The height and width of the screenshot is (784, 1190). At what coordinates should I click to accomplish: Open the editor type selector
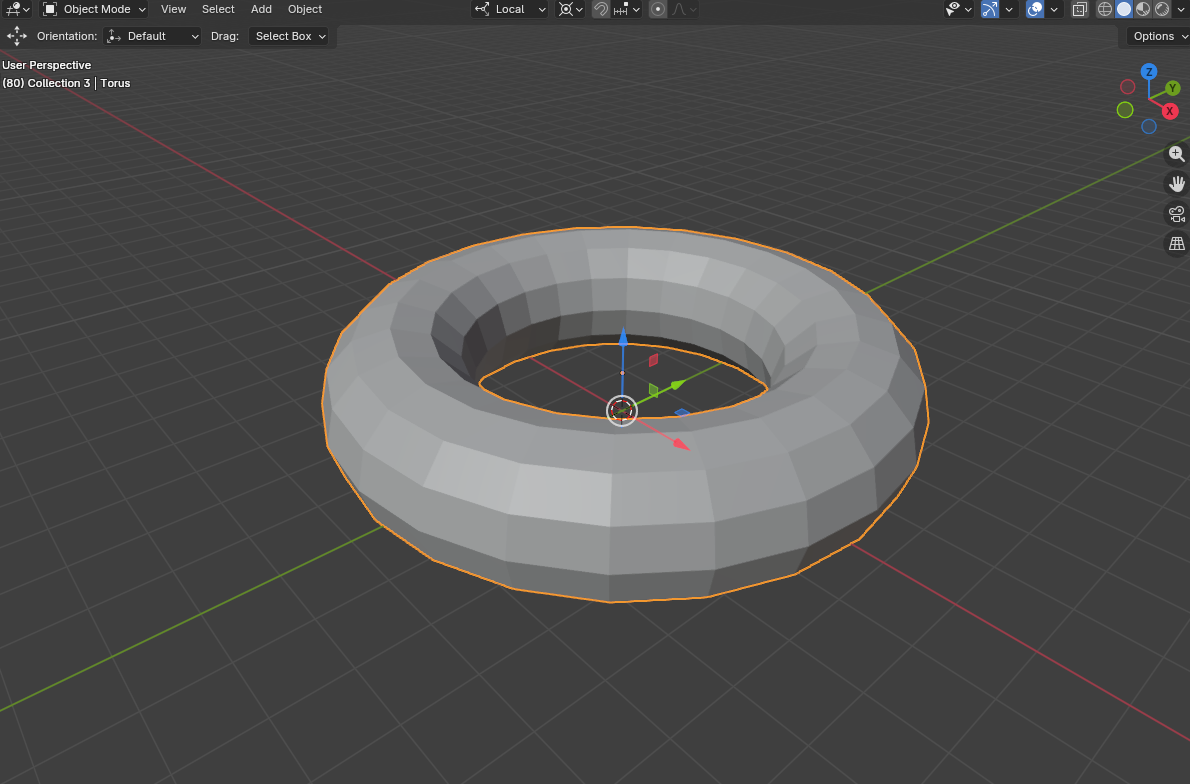[17, 9]
